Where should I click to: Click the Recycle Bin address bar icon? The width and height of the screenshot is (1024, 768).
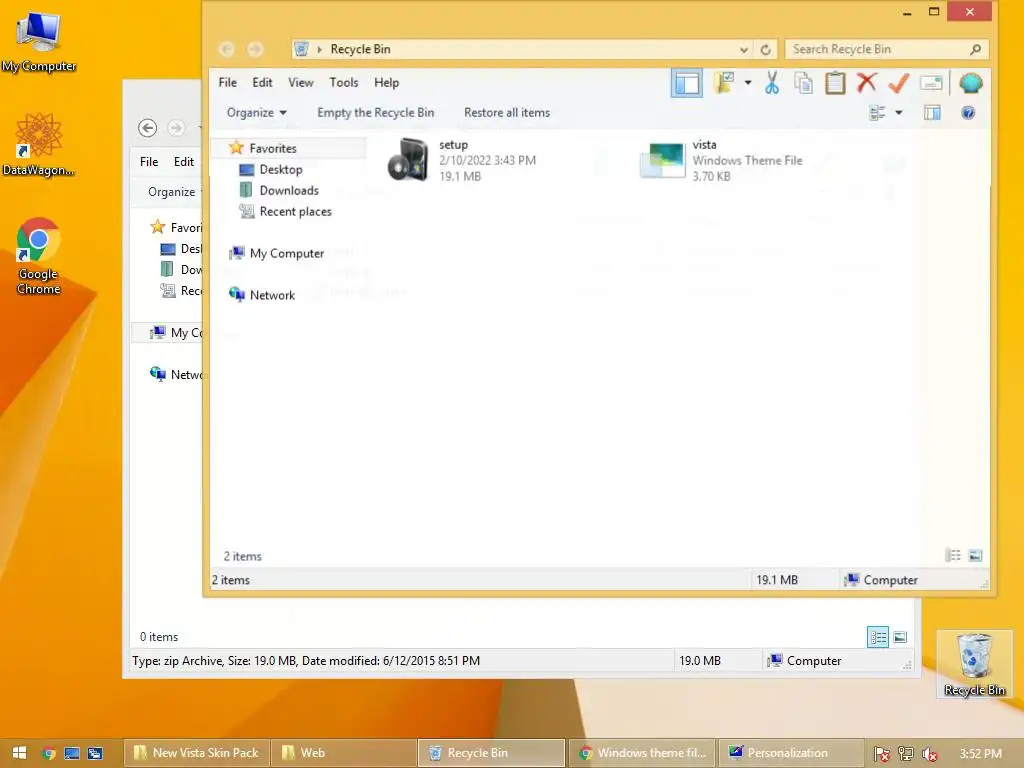point(301,49)
